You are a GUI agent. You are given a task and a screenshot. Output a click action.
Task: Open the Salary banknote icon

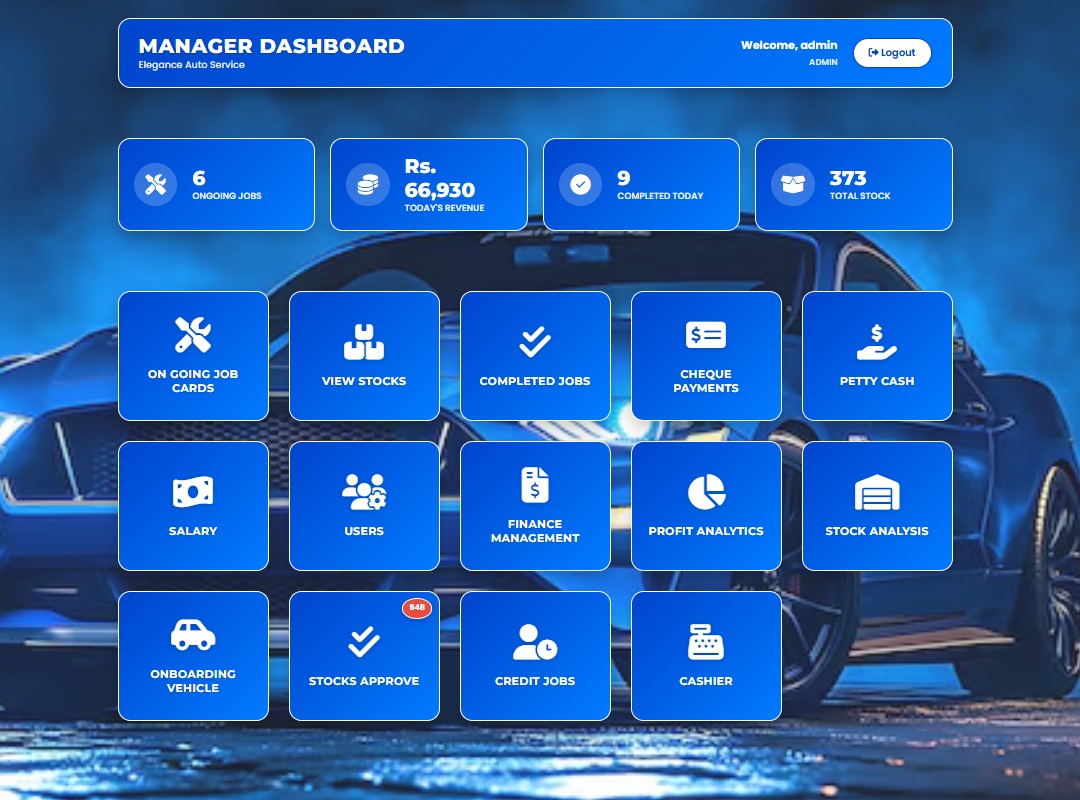pyautogui.click(x=193, y=492)
